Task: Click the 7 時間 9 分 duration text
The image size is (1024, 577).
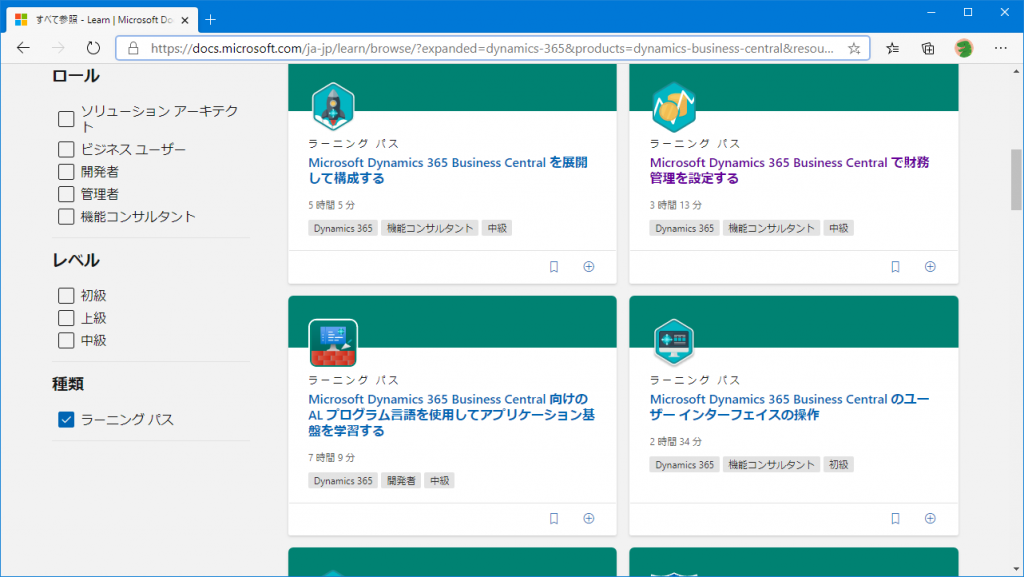Action: pyautogui.click(x=332, y=458)
